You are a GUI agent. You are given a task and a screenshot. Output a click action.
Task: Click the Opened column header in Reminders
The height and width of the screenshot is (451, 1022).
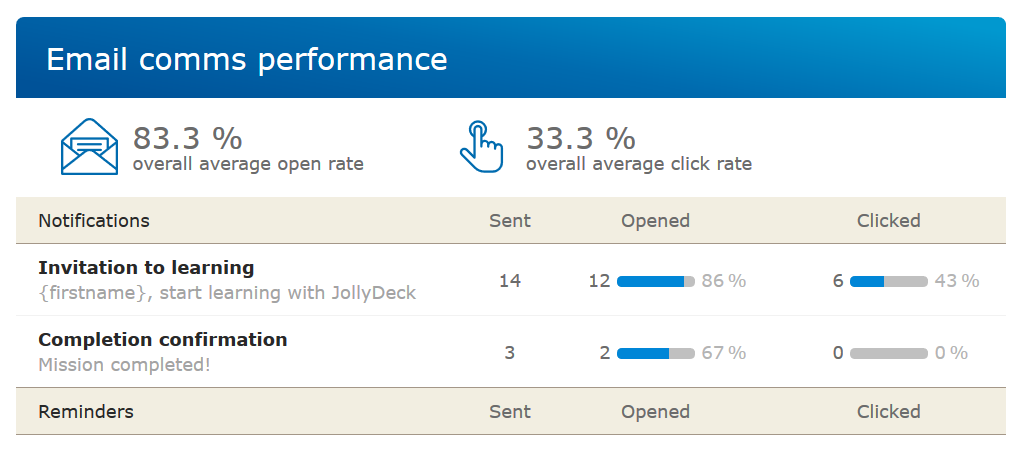pyautogui.click(x=655, y=412)
